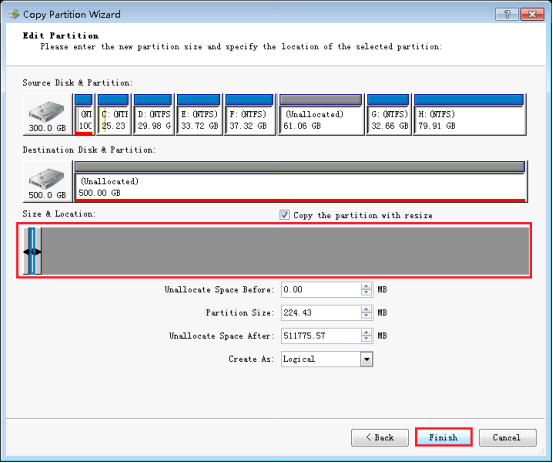Click the Partition Size input field
The image size is (553, 463).
(x=321, y=313)
